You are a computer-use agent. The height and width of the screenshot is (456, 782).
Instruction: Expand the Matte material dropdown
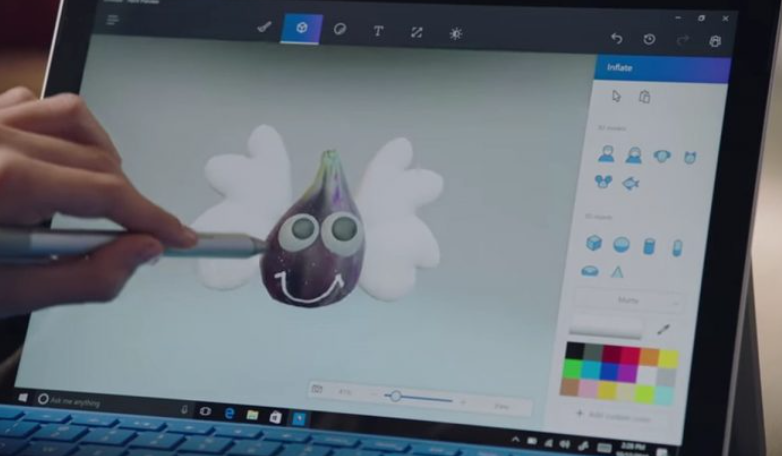pyautogui.click(x=630, y=300)
